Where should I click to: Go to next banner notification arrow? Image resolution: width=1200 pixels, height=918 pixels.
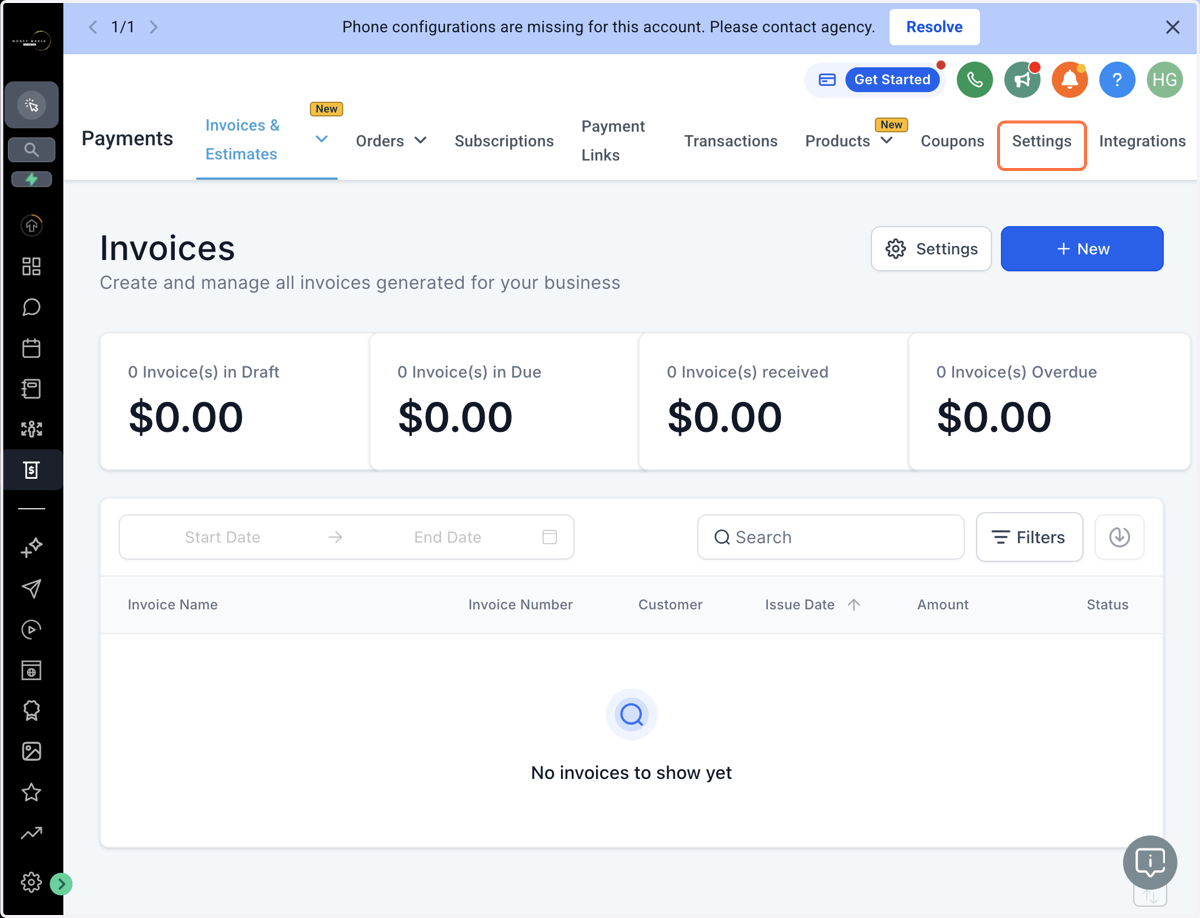tap(154, 27)
